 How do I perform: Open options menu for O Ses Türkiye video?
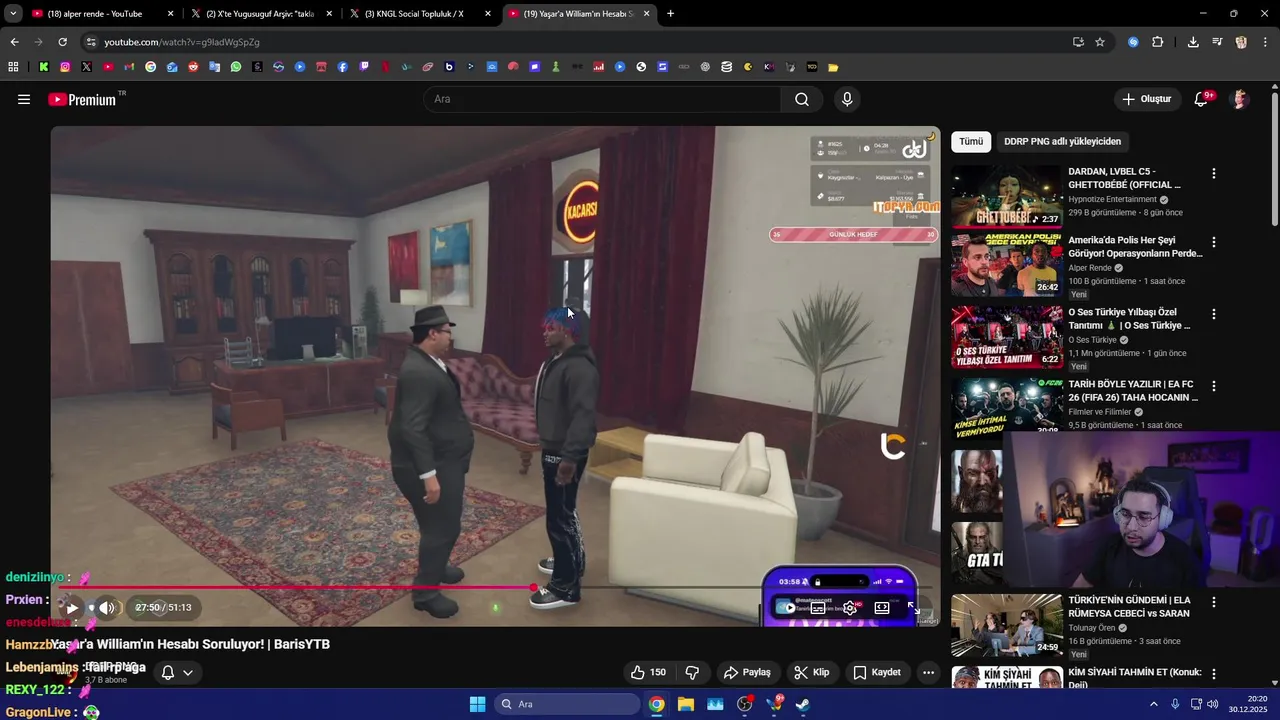coord(1214,314)
